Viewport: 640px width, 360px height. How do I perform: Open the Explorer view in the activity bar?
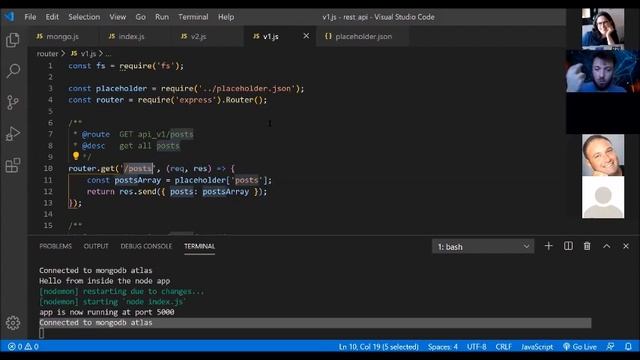pos(13,40)
